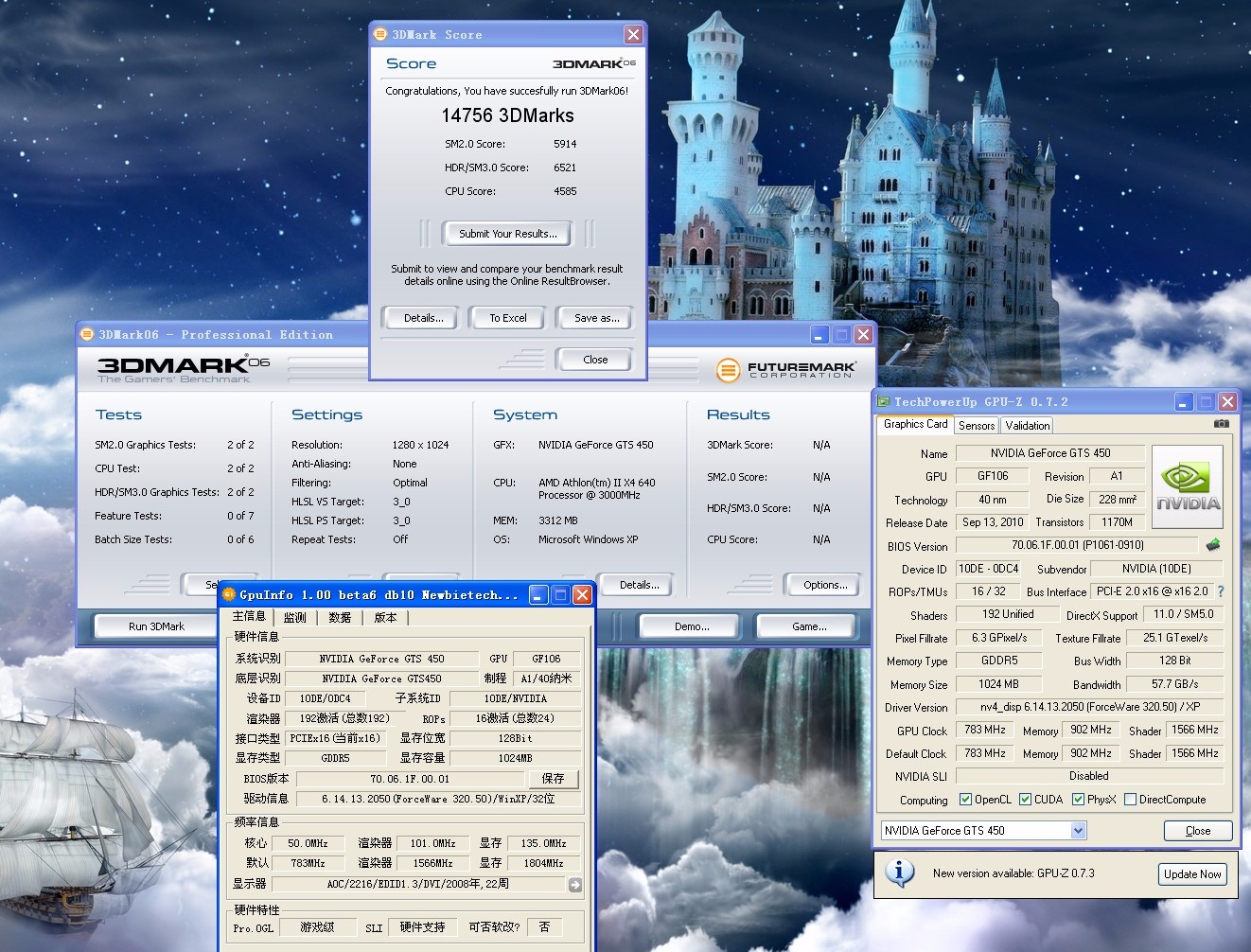The image size is (1251, 952).
Task: Toggle the CUDA checkbox
Action: click(1025, 800)
